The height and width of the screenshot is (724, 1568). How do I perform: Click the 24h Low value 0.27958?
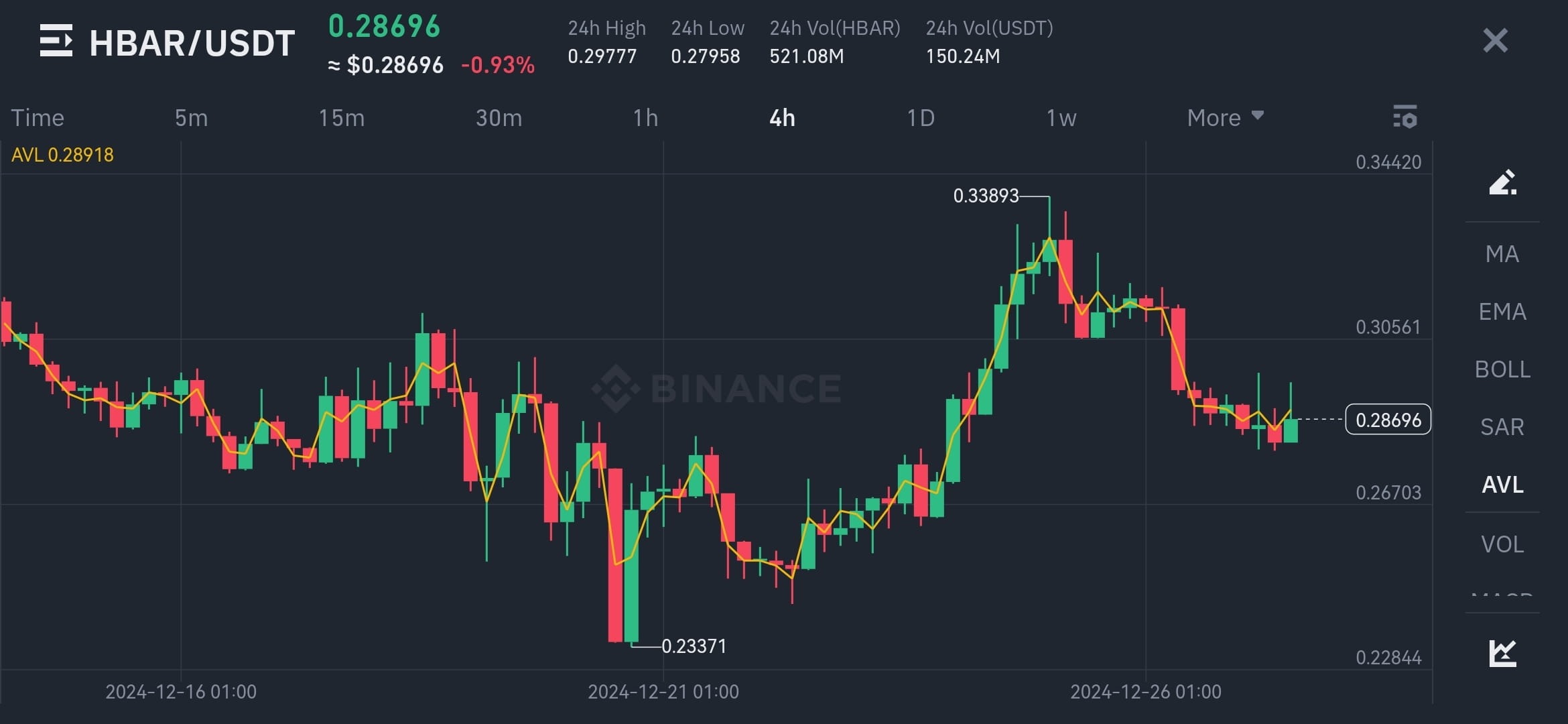coord(706,56)
